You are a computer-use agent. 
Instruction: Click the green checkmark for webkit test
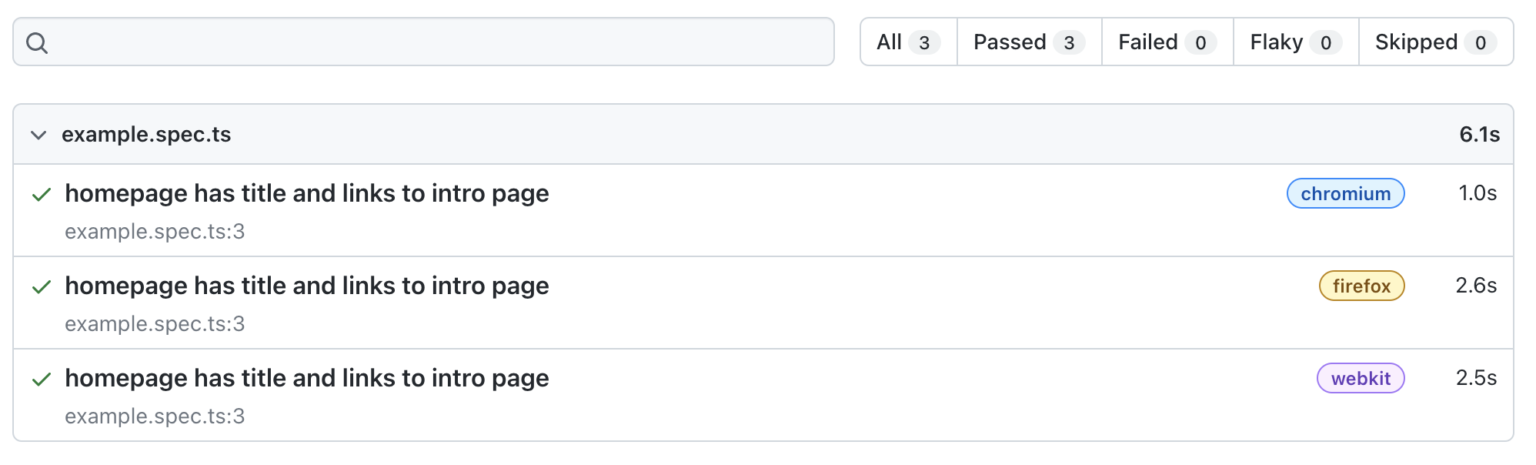(41, 380)
